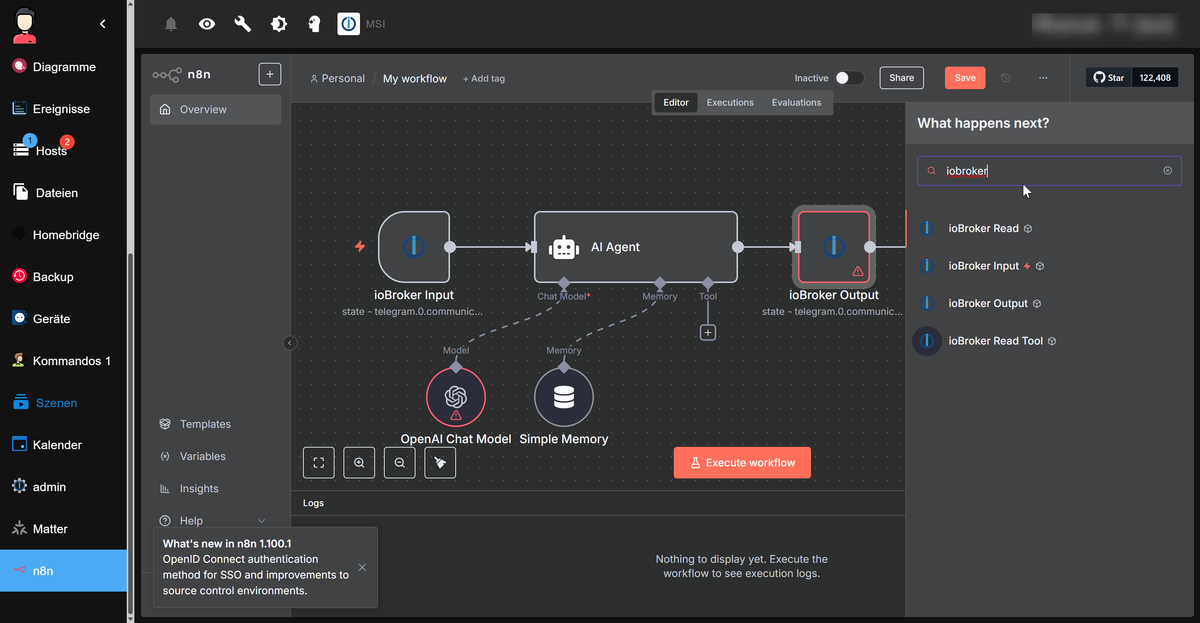Screen dimensions: 1200x623
Task: Switch to the Evaluations tab
Action: coord(796,103)
